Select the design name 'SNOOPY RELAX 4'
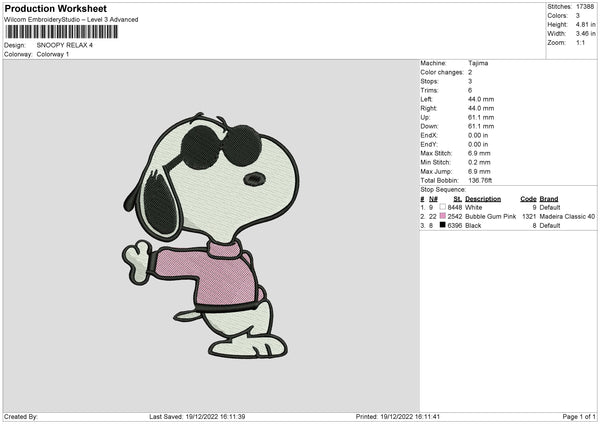Screen dimensions: 600x424 (65, 45)
